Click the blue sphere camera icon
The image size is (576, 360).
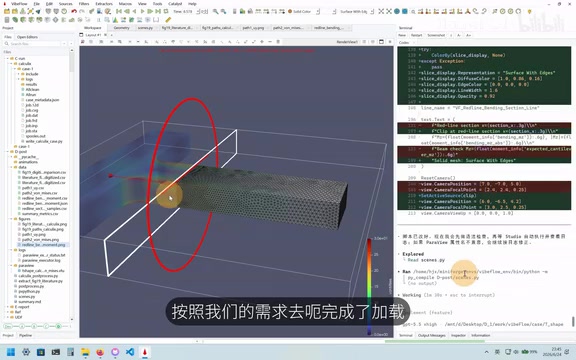(397, 11)
